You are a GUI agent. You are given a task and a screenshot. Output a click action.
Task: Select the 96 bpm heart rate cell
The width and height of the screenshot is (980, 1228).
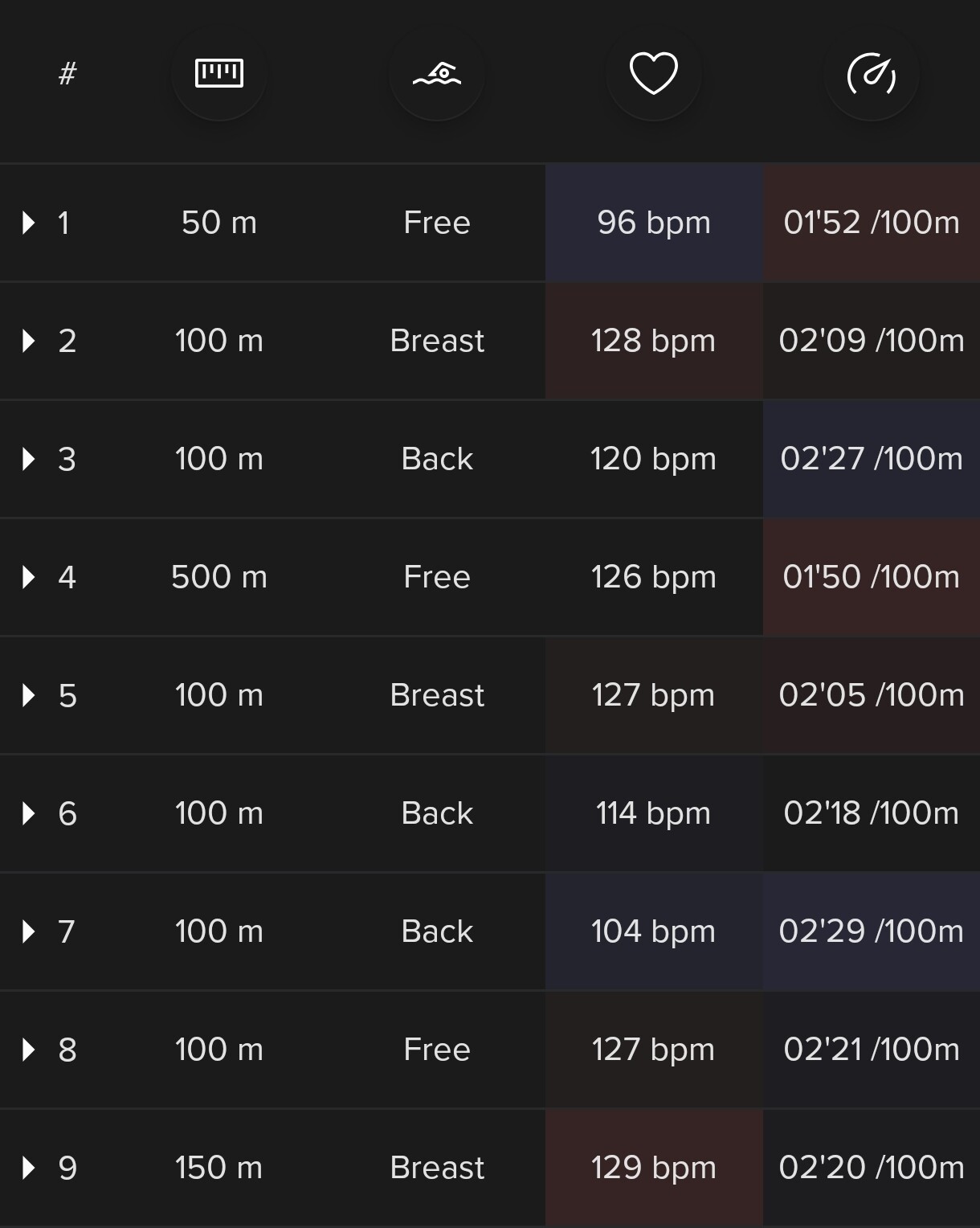point(654,223)
